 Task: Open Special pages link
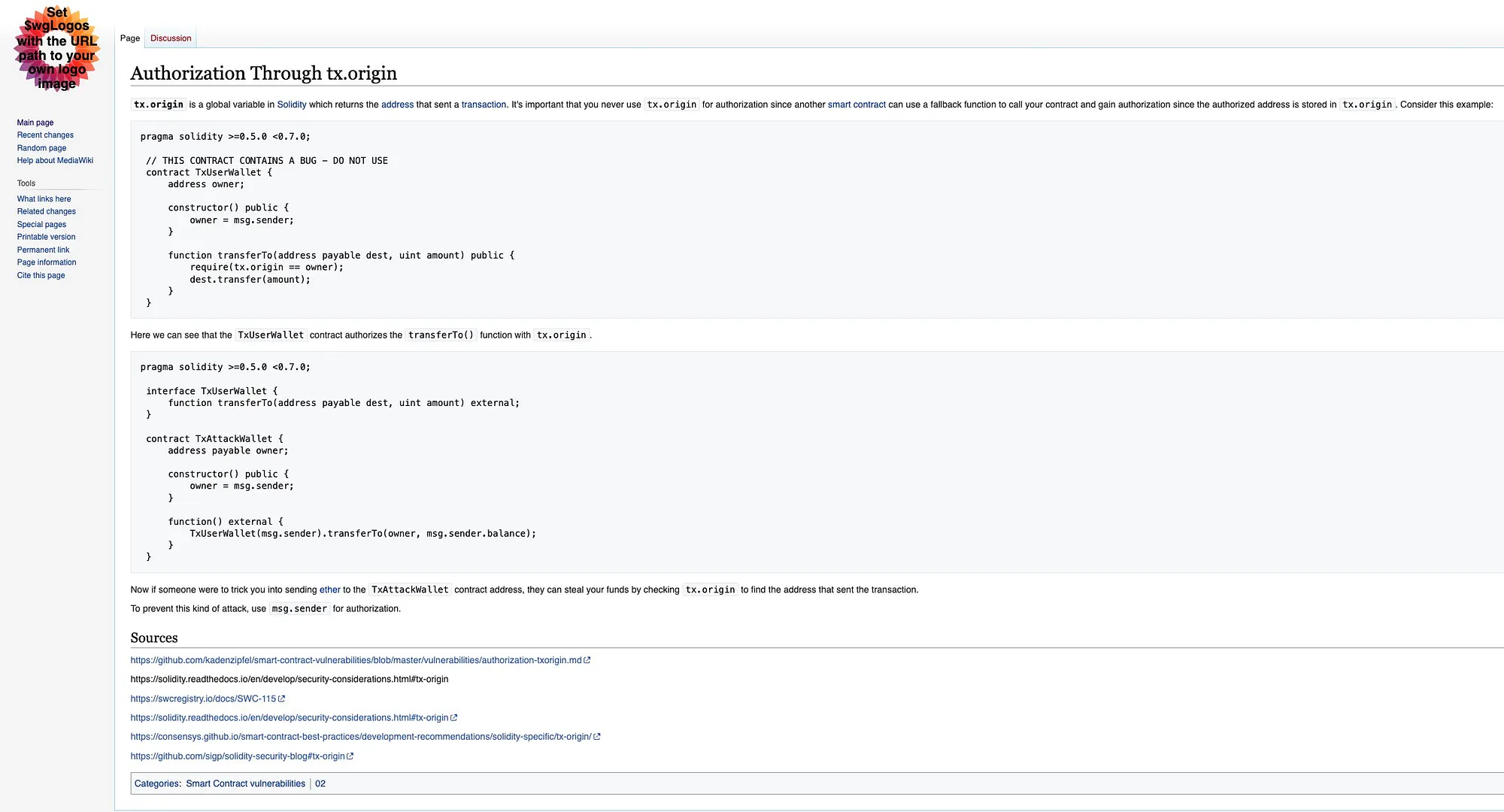pyautogui.click(x=41, y=225)
